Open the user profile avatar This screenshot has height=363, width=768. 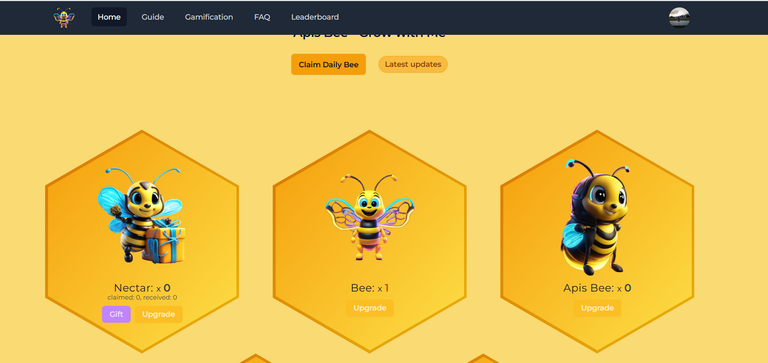pos(679,17)
